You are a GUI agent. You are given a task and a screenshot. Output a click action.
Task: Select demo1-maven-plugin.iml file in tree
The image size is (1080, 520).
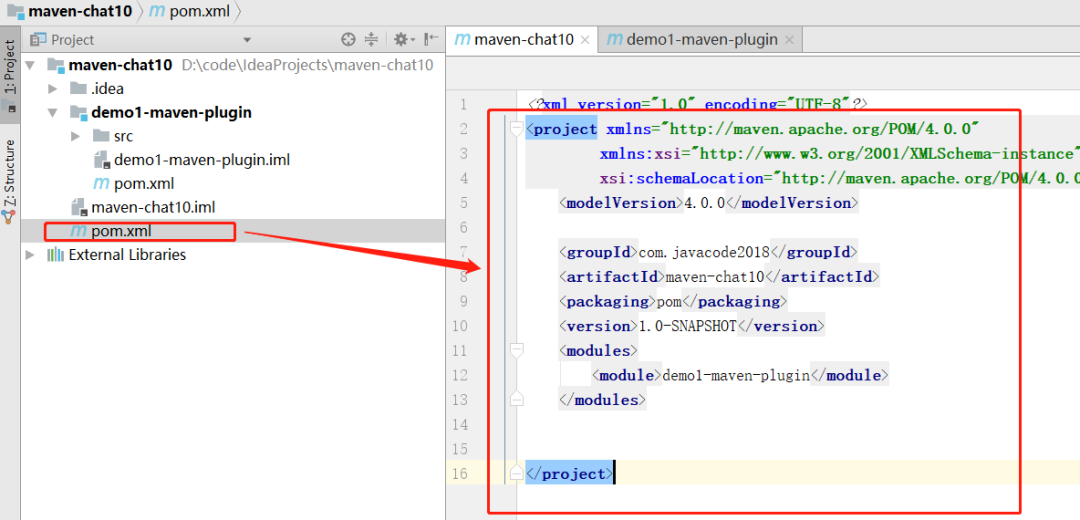[x=200, y=160]
